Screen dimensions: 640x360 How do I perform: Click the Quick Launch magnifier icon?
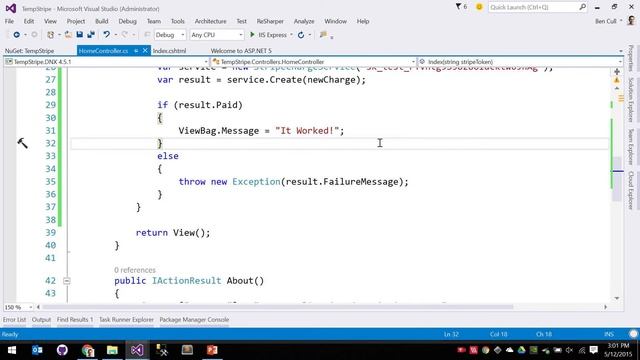(x=582, y=7)
